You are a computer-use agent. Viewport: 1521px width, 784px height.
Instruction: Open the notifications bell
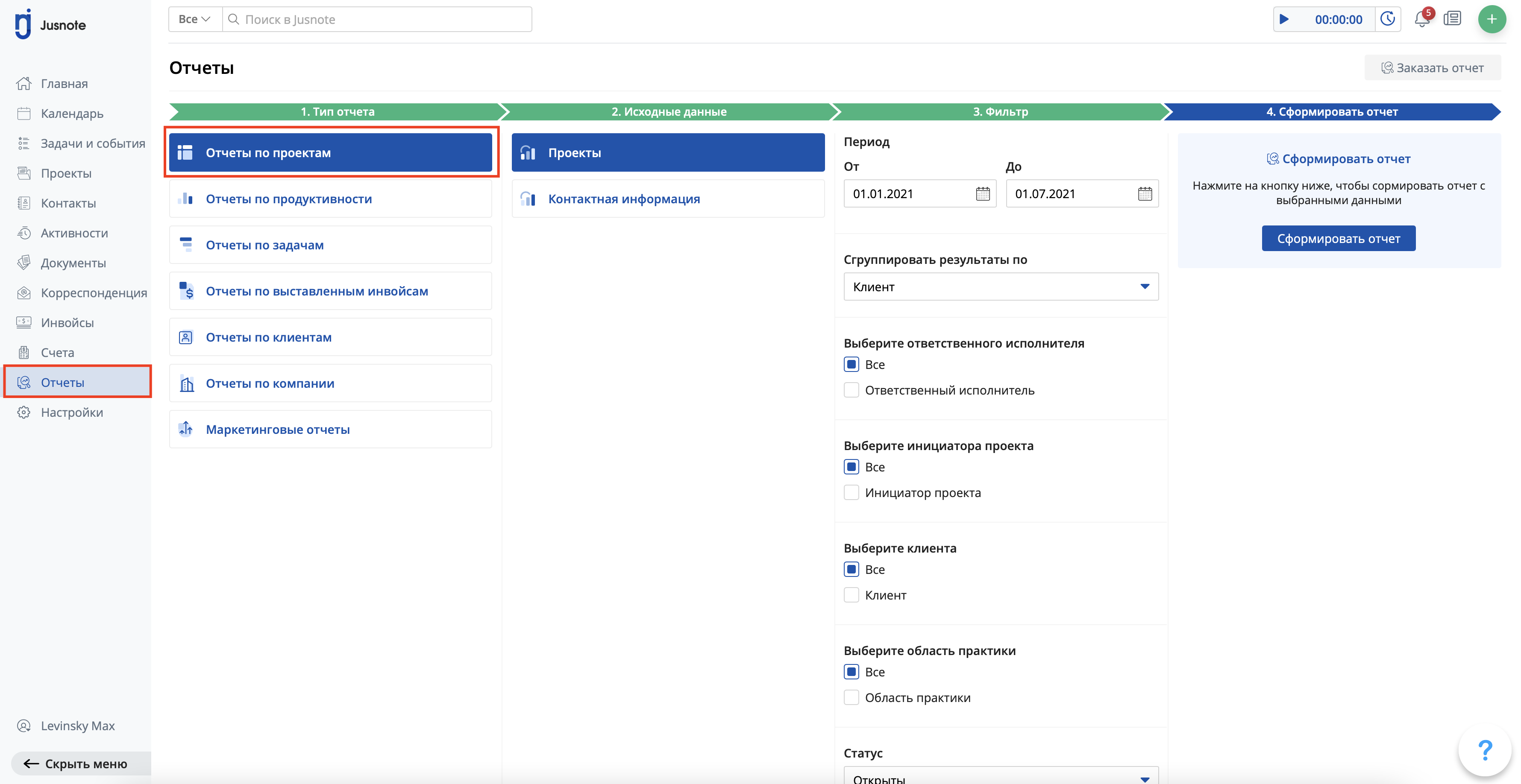coord(1421,20)
